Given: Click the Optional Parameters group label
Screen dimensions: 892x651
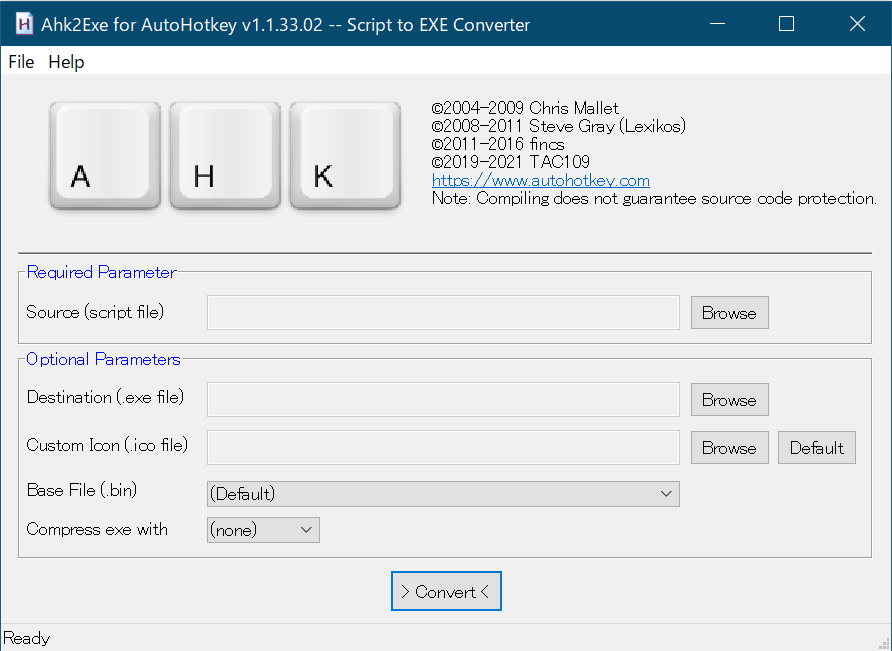Looking at the screenshot, I should click(x=103, y=359).
